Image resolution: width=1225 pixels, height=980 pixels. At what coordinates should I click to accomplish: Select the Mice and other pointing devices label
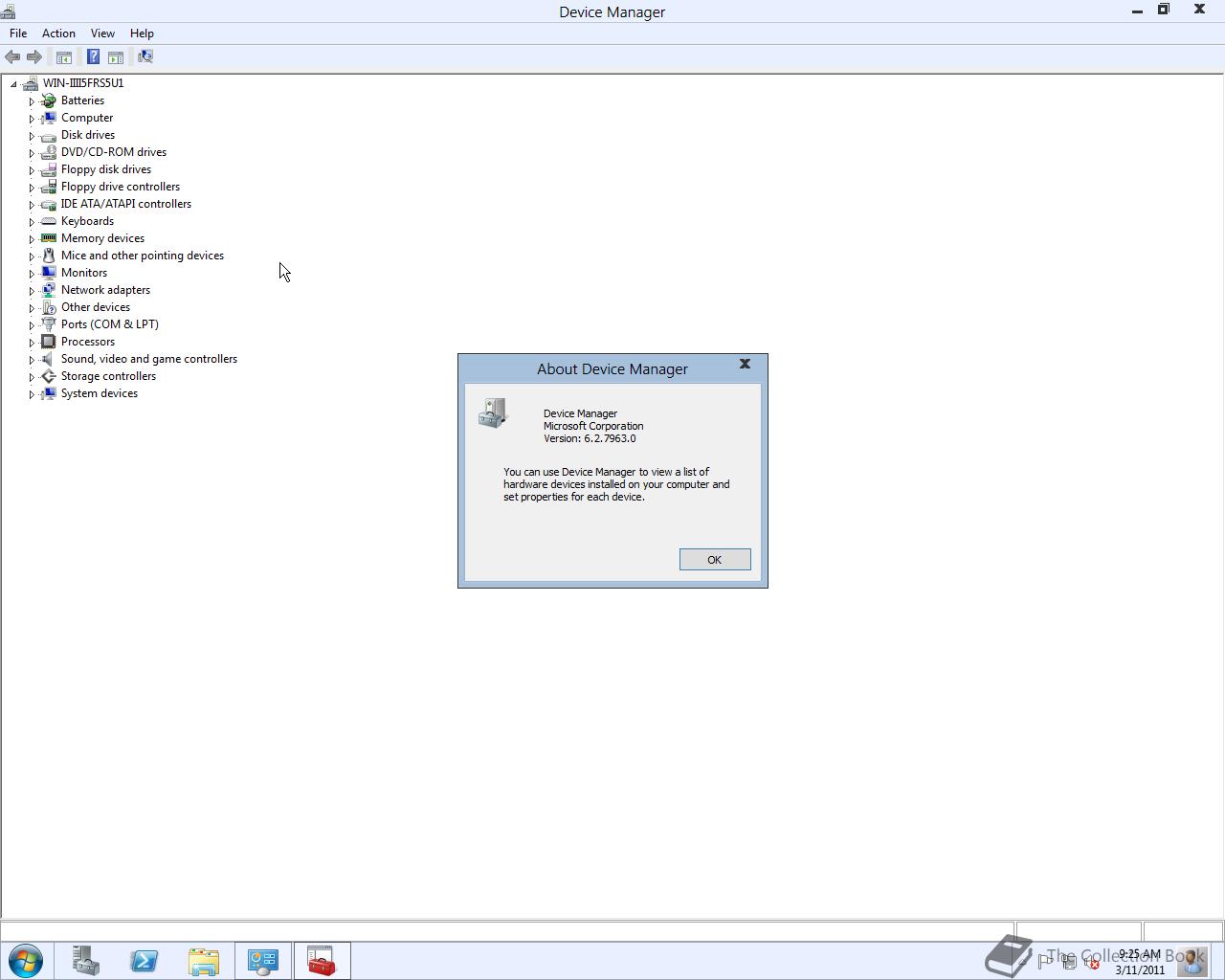(x=143, y=256)
